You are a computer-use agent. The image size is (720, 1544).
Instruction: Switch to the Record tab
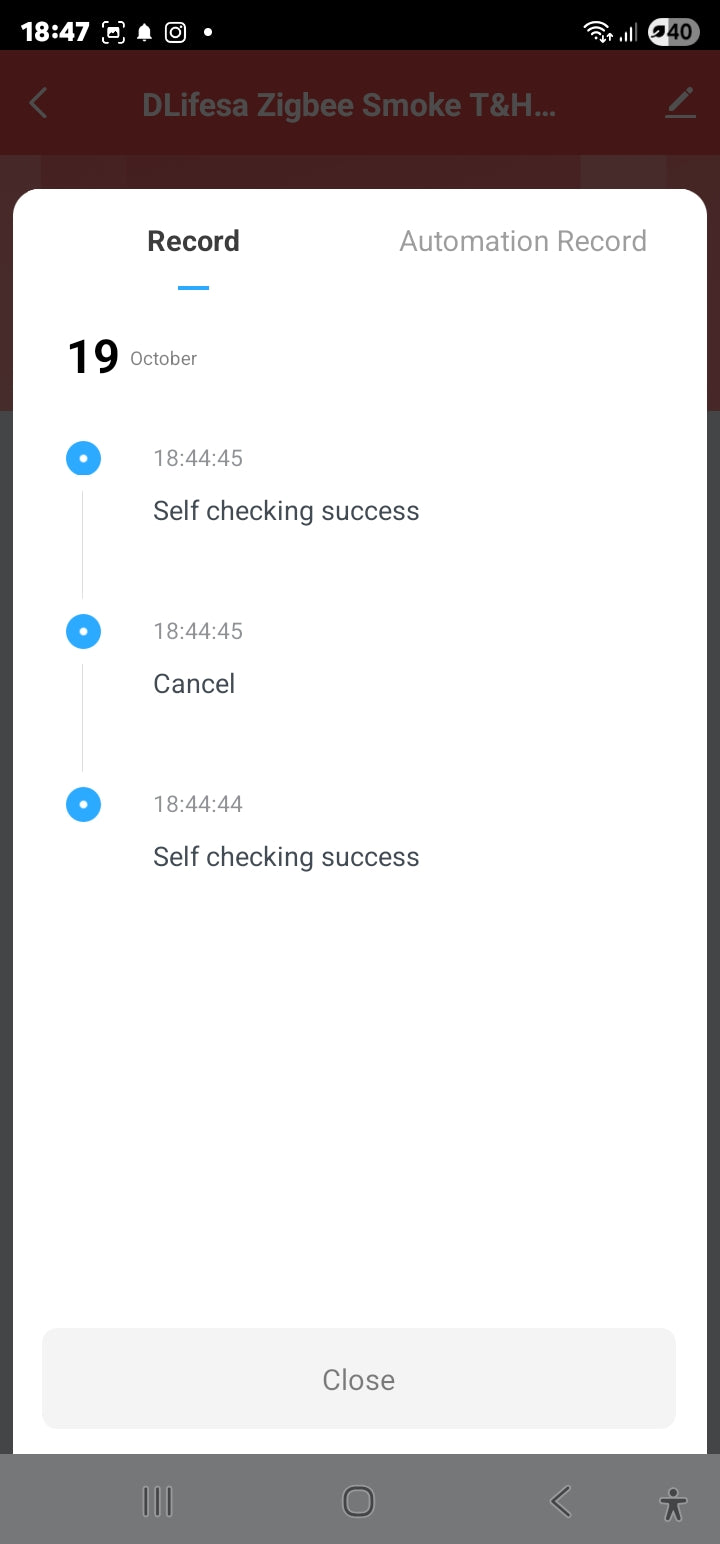coord(193,241)
